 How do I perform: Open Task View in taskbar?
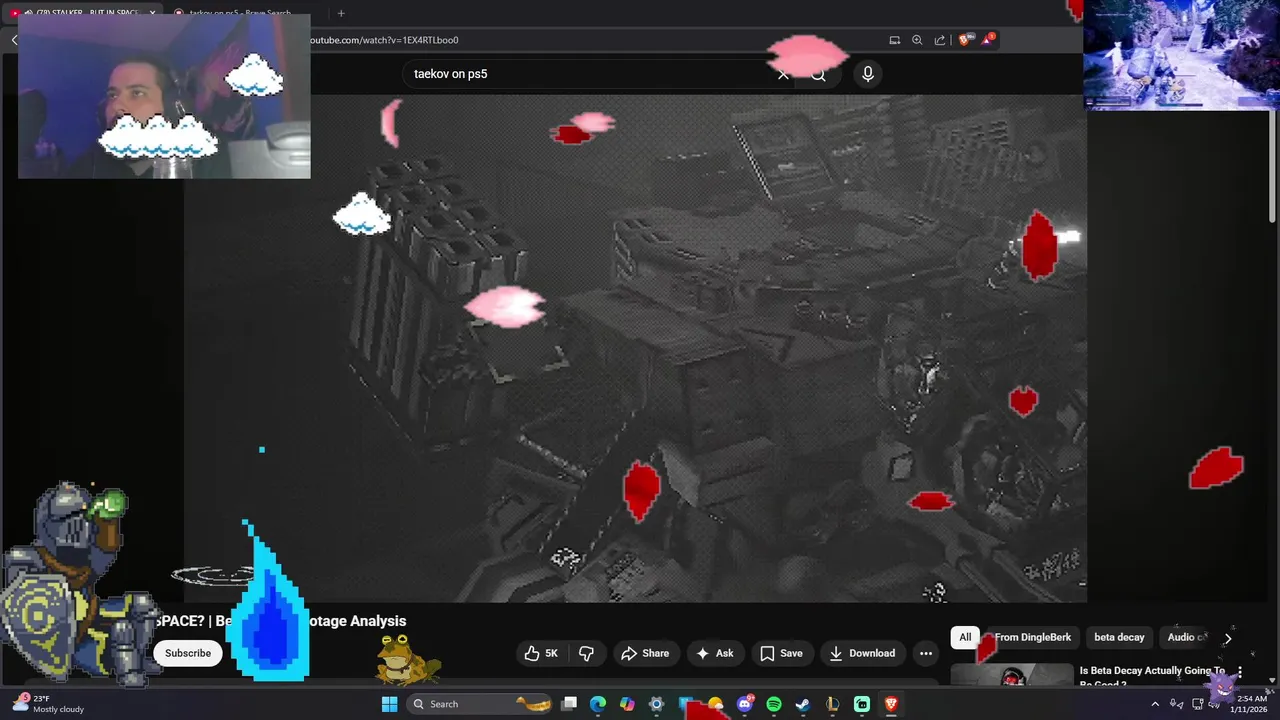(569, 704)
